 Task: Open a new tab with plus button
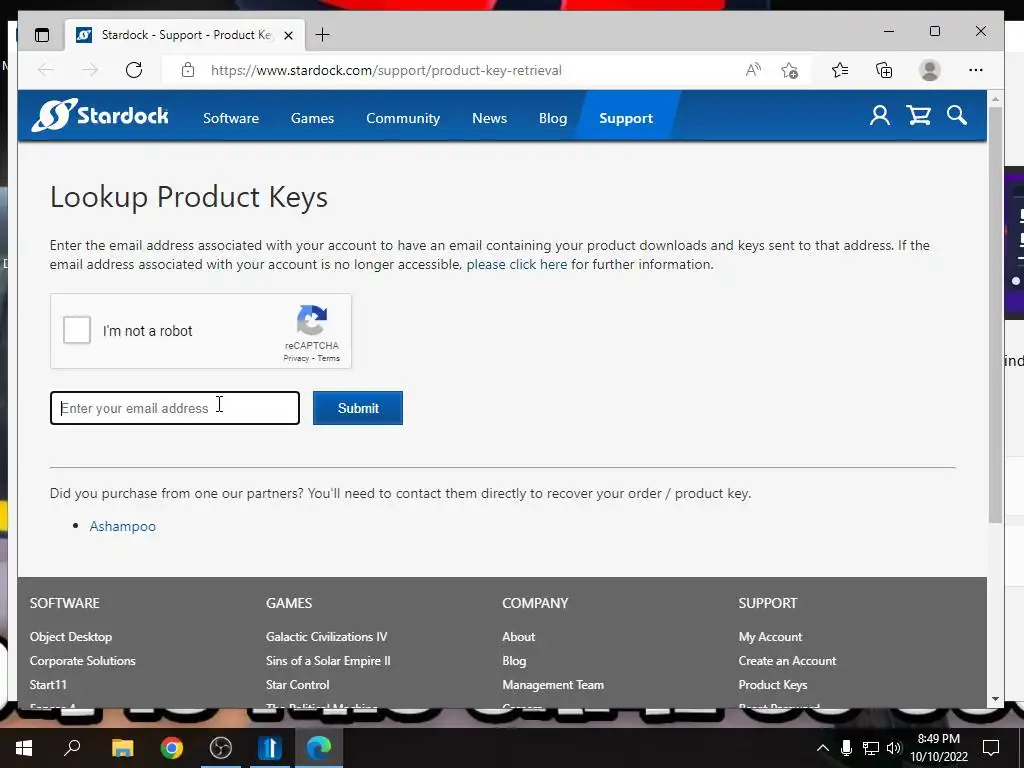tap(323, 35)
